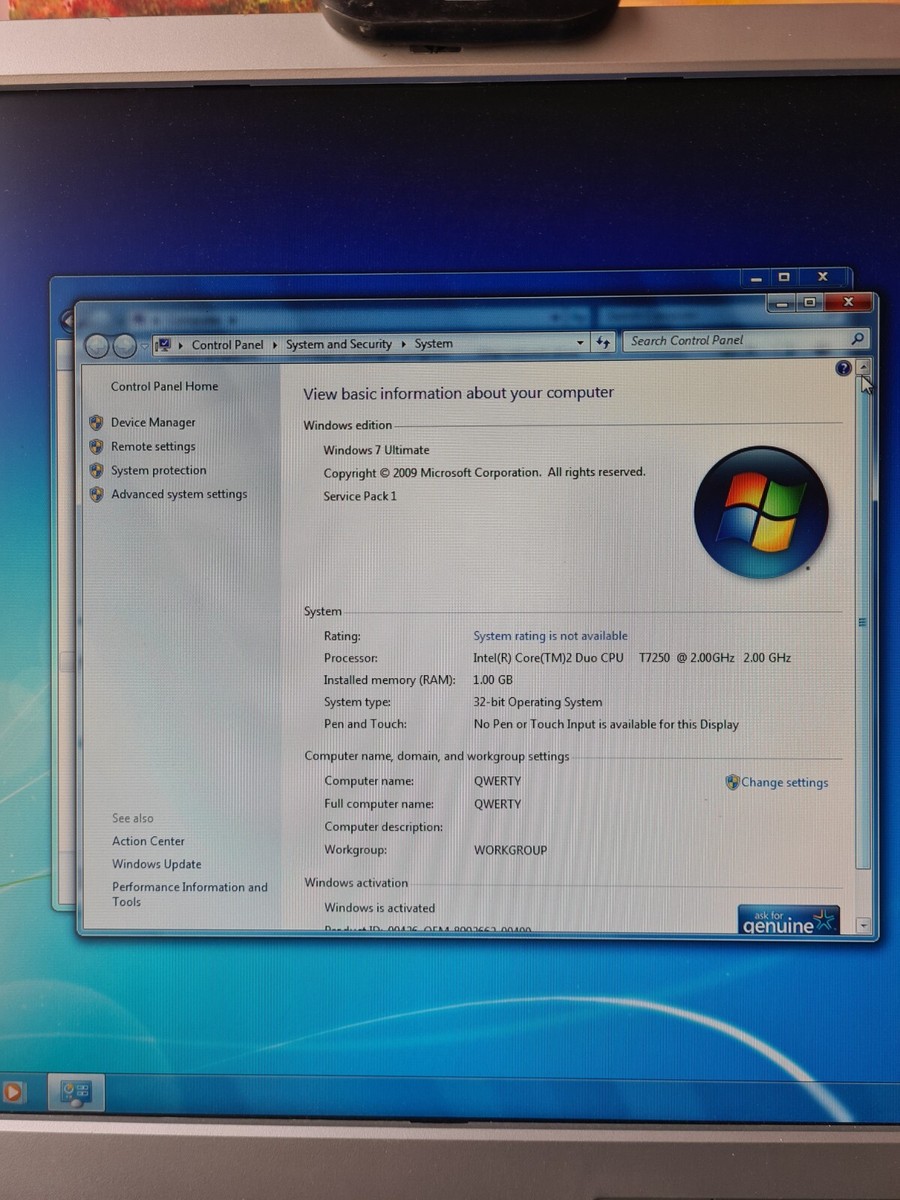
Task: Minimize the background window behind System
Action: [758, 278]
